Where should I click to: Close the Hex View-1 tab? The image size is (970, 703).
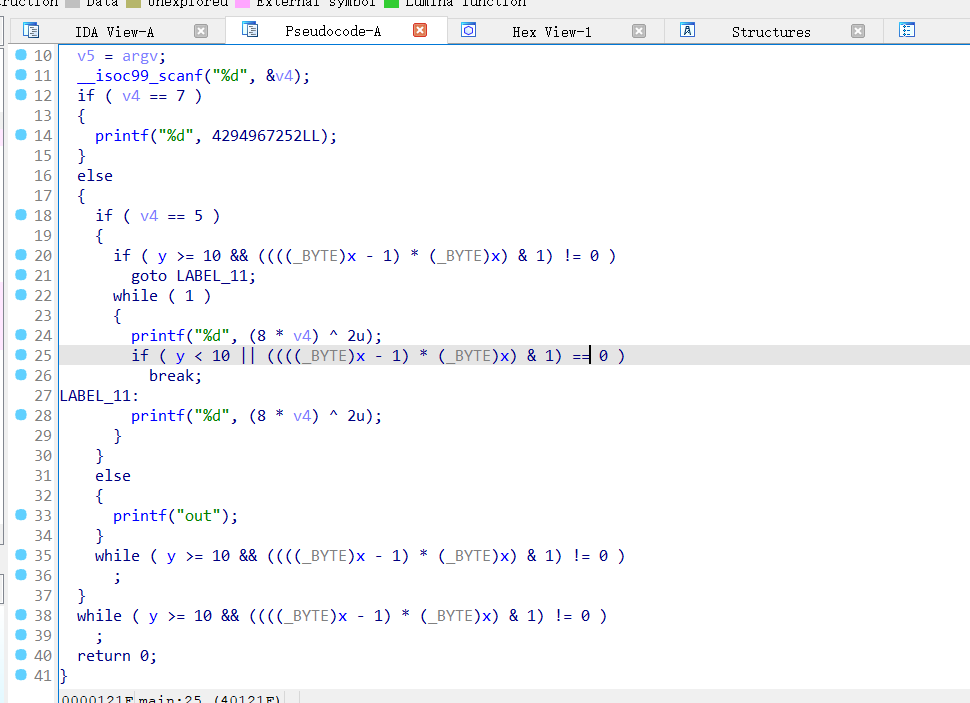click(639, 31)
